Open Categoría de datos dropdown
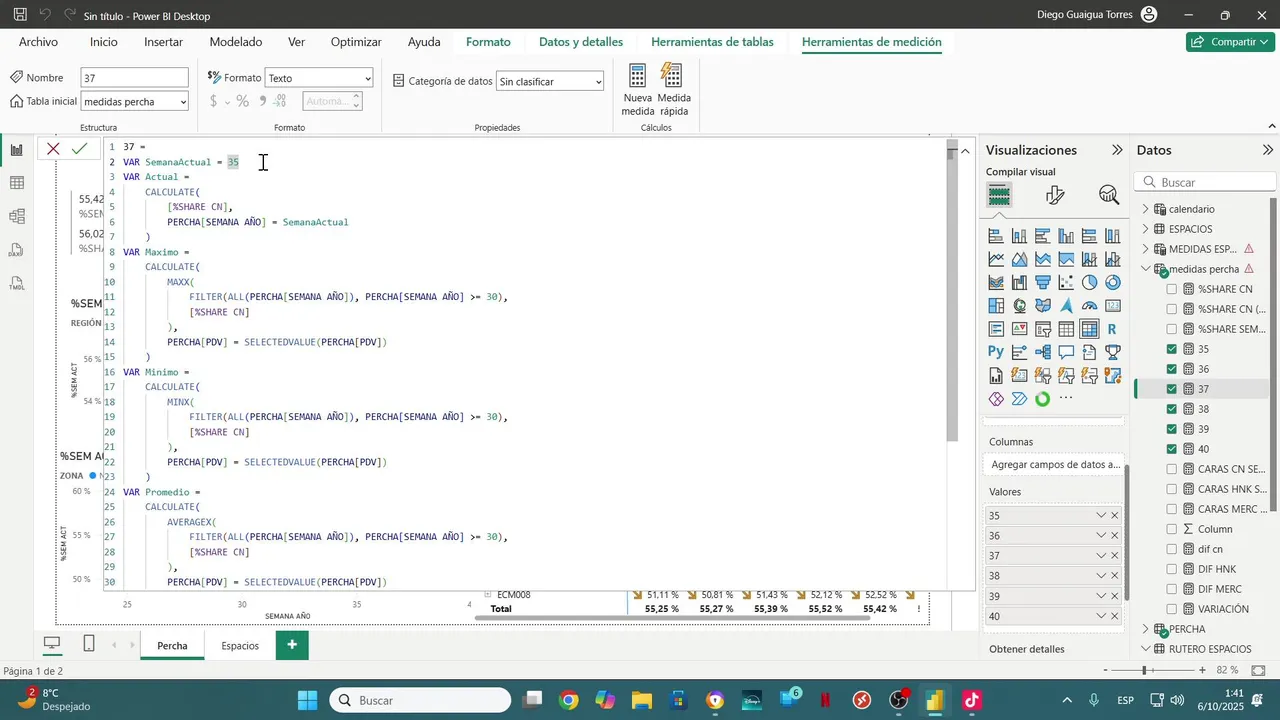The height and width of the screenshot is (720, 1280). click(550, 81)
